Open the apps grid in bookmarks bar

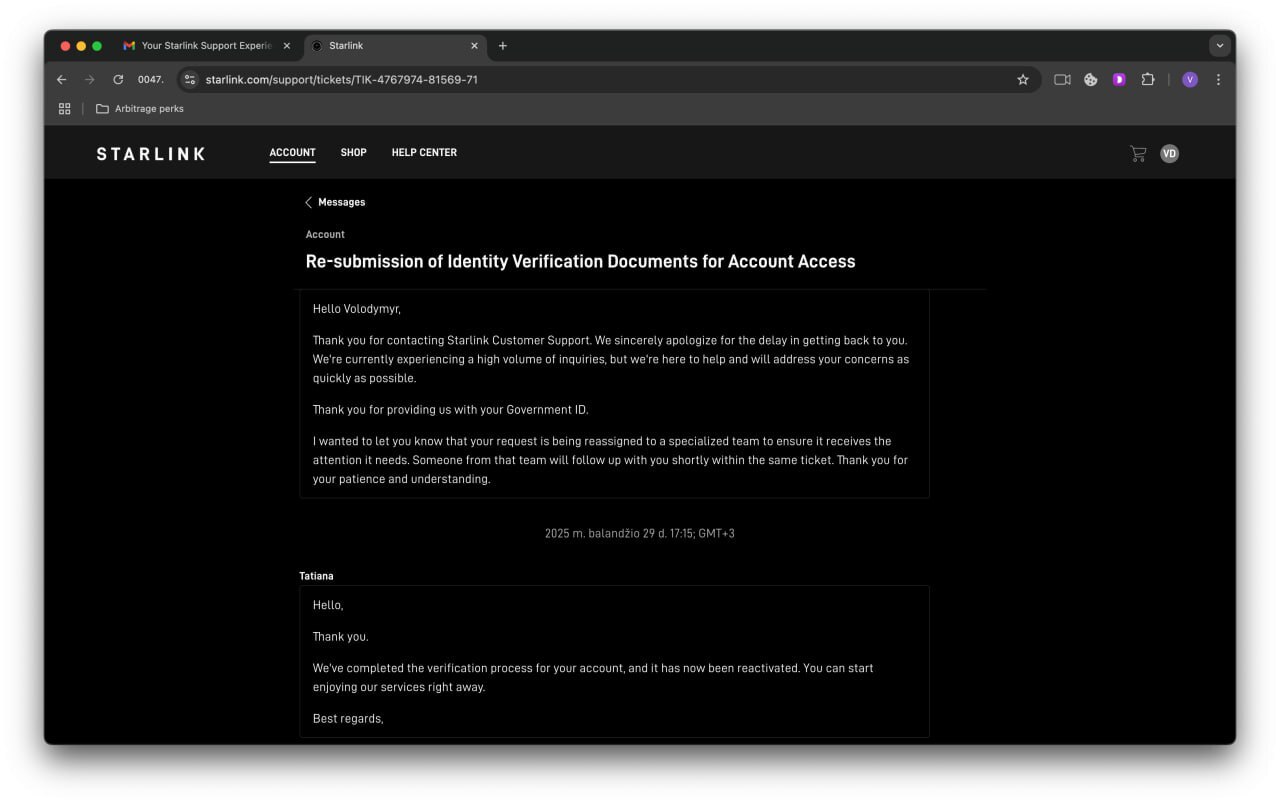point(65,109)
